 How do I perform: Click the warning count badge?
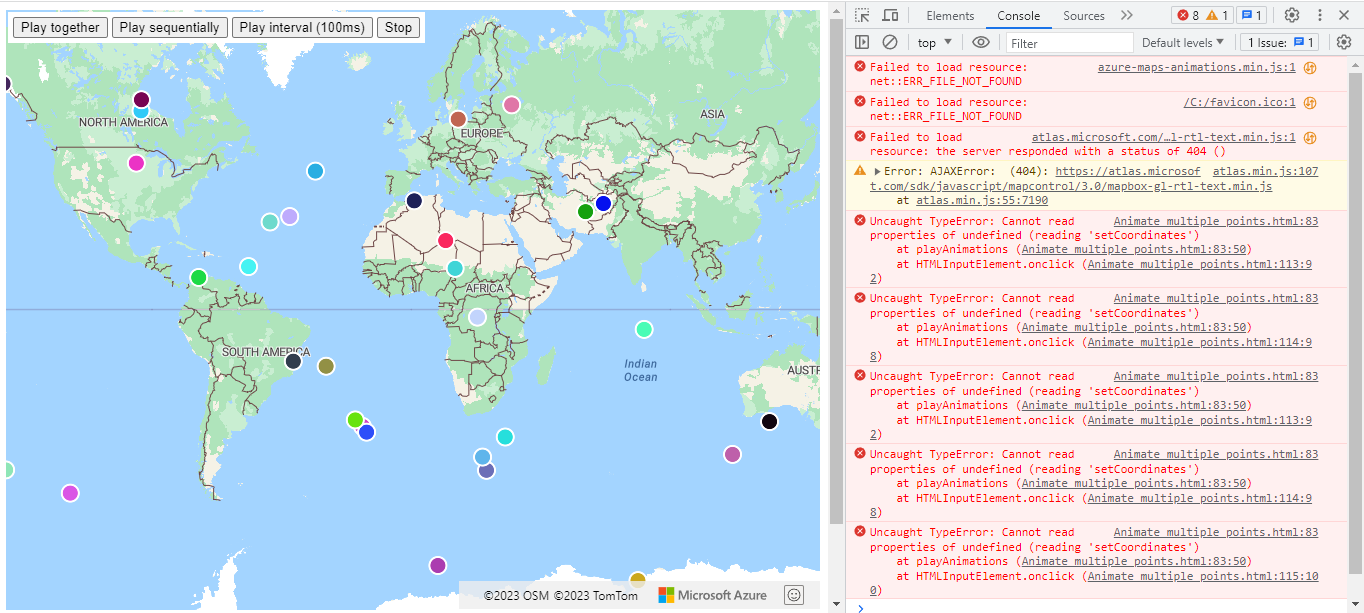click(x=1219, y=15)
